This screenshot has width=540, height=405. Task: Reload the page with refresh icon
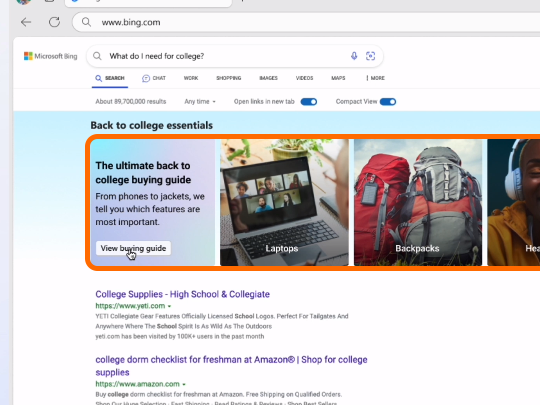(54, 22)
